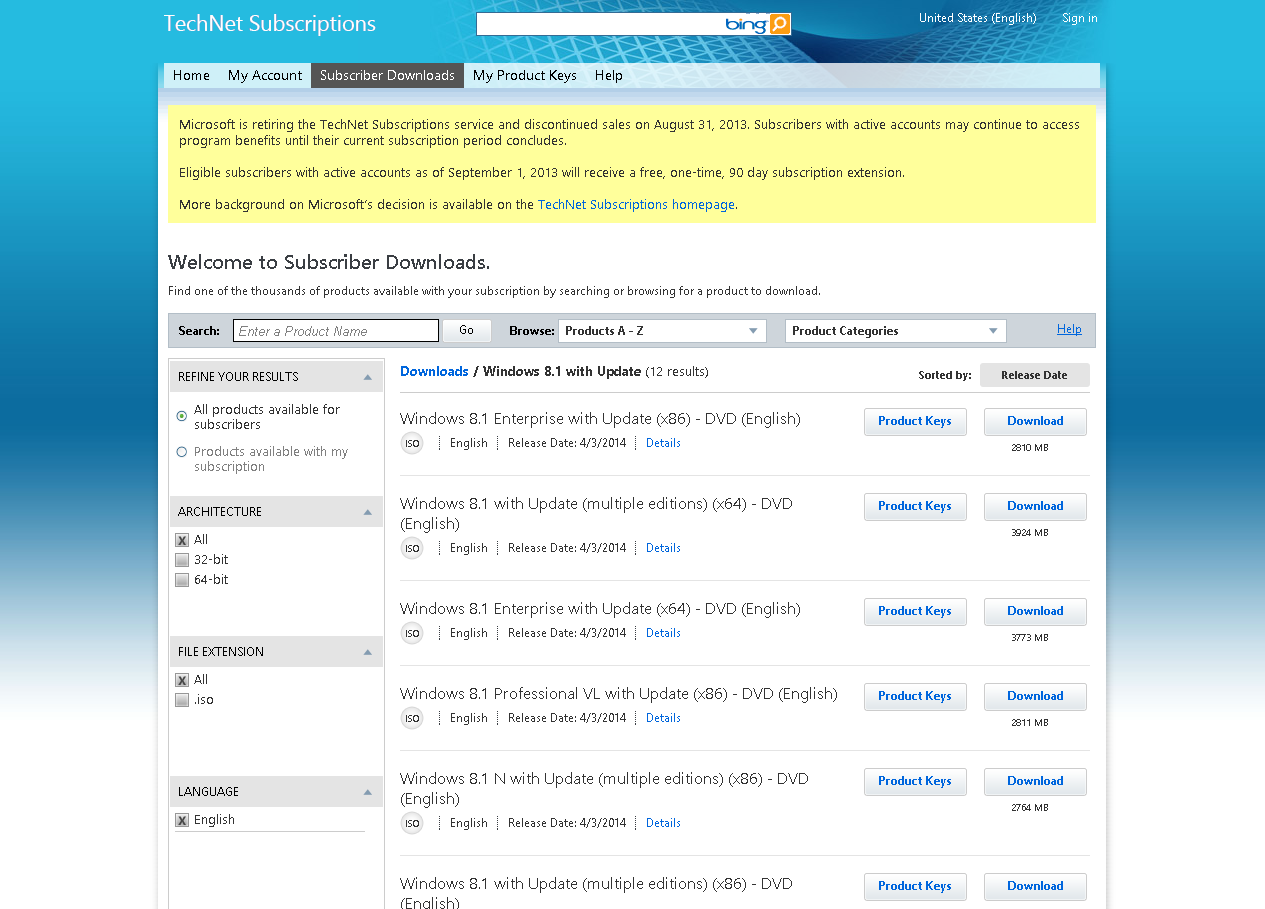
Task: Click the 3924 MB size text
Action: (x=1030, y=533)
